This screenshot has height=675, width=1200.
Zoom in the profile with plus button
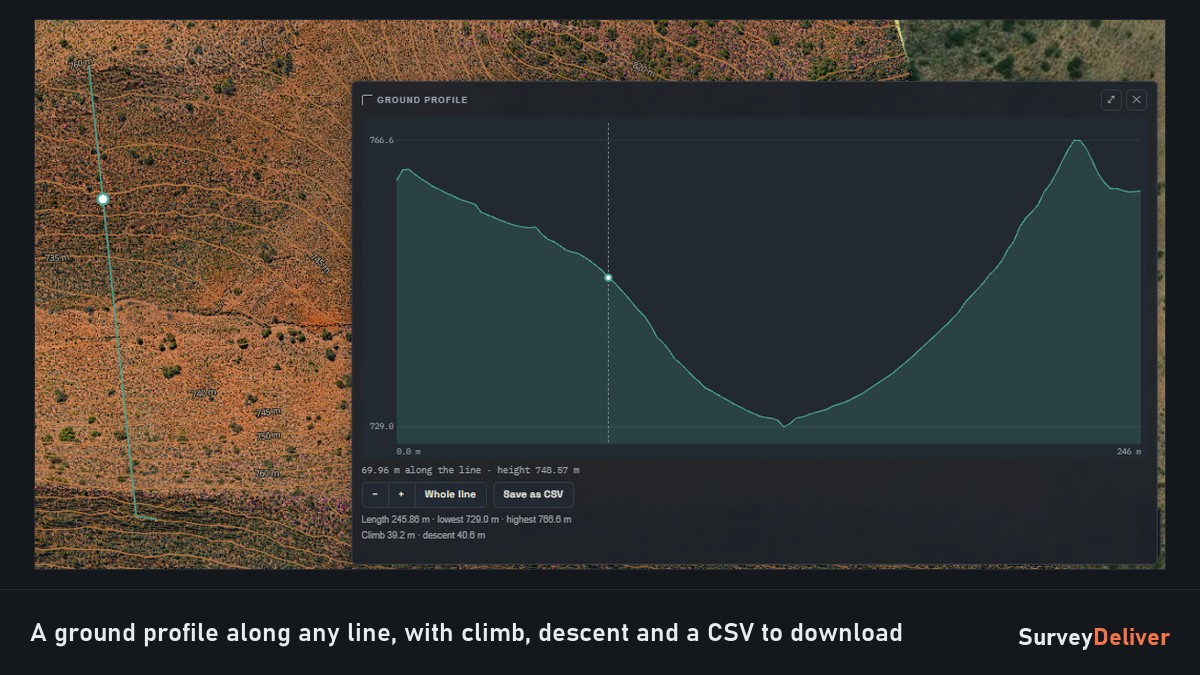401,494
